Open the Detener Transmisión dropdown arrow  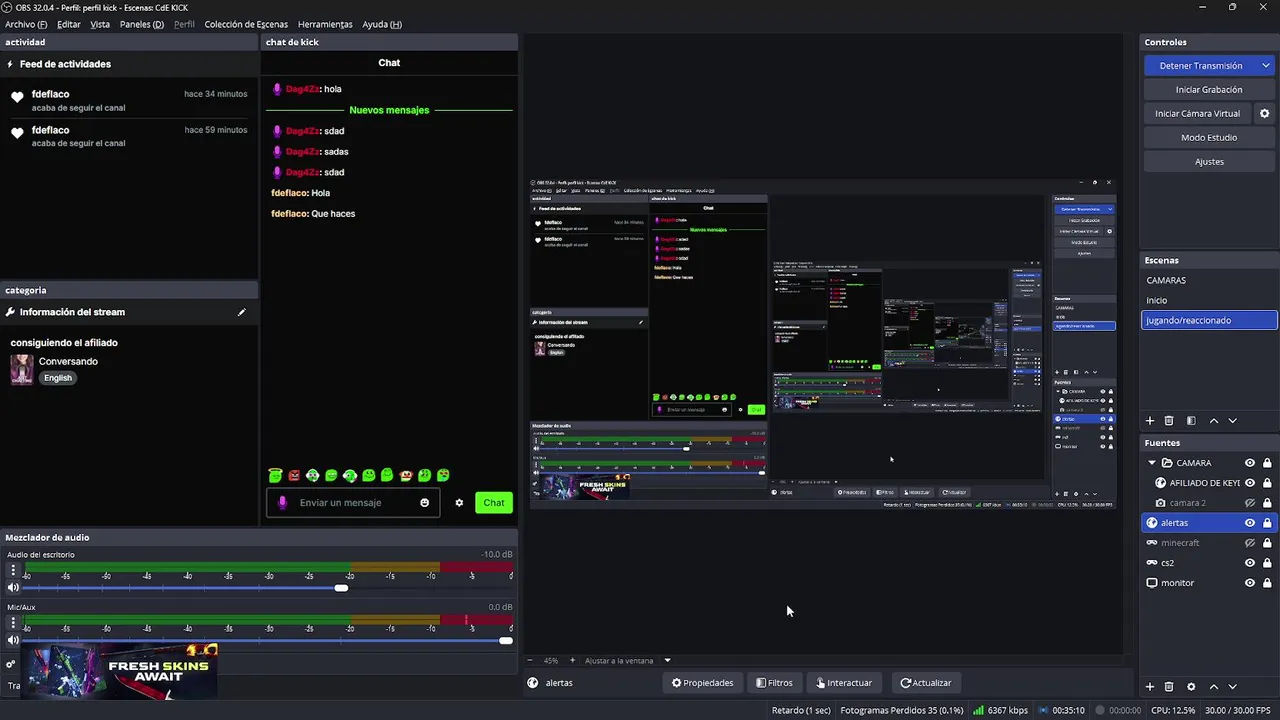click(1266, 66)
